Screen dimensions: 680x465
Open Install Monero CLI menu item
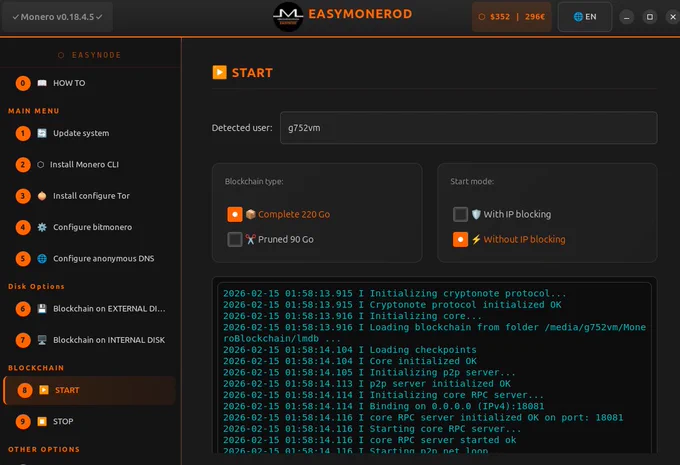point(90,164)
